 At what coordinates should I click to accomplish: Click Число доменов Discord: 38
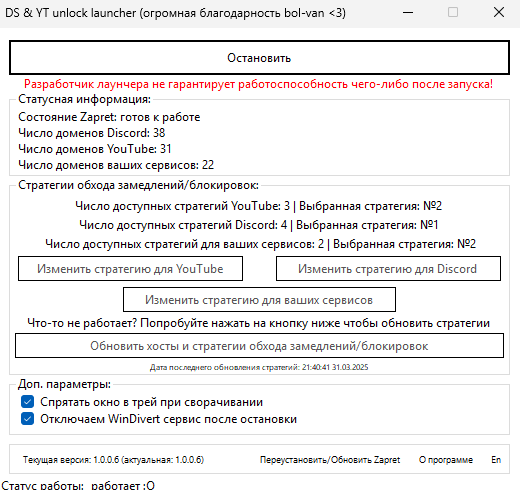(x=92, y=133)
